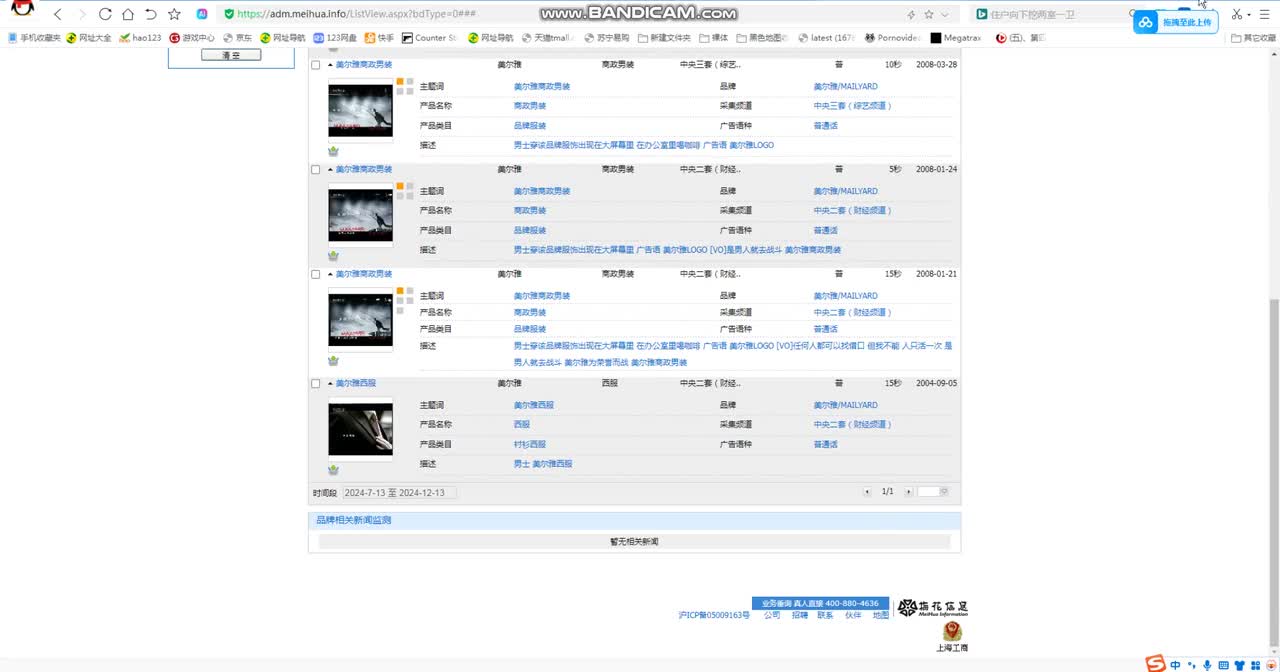1280x672 pixels.
Task: Open 中央三套（综艺频道） channel link
Action: [852, 106]
